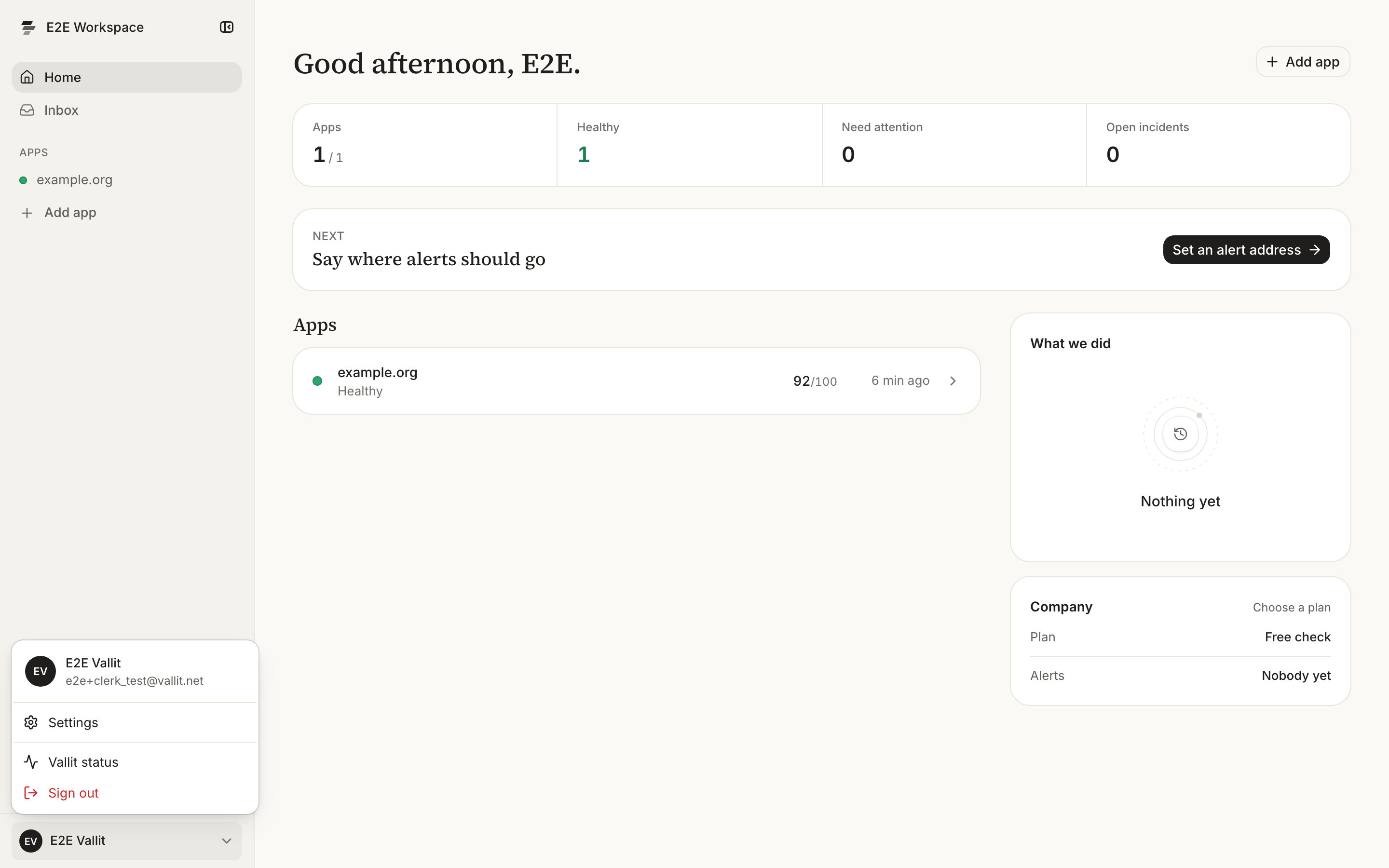This screenshot has width=1389, height=868.
Task: Click the Nothing yet empty-state text
Action: click(x=1180, y=501)
